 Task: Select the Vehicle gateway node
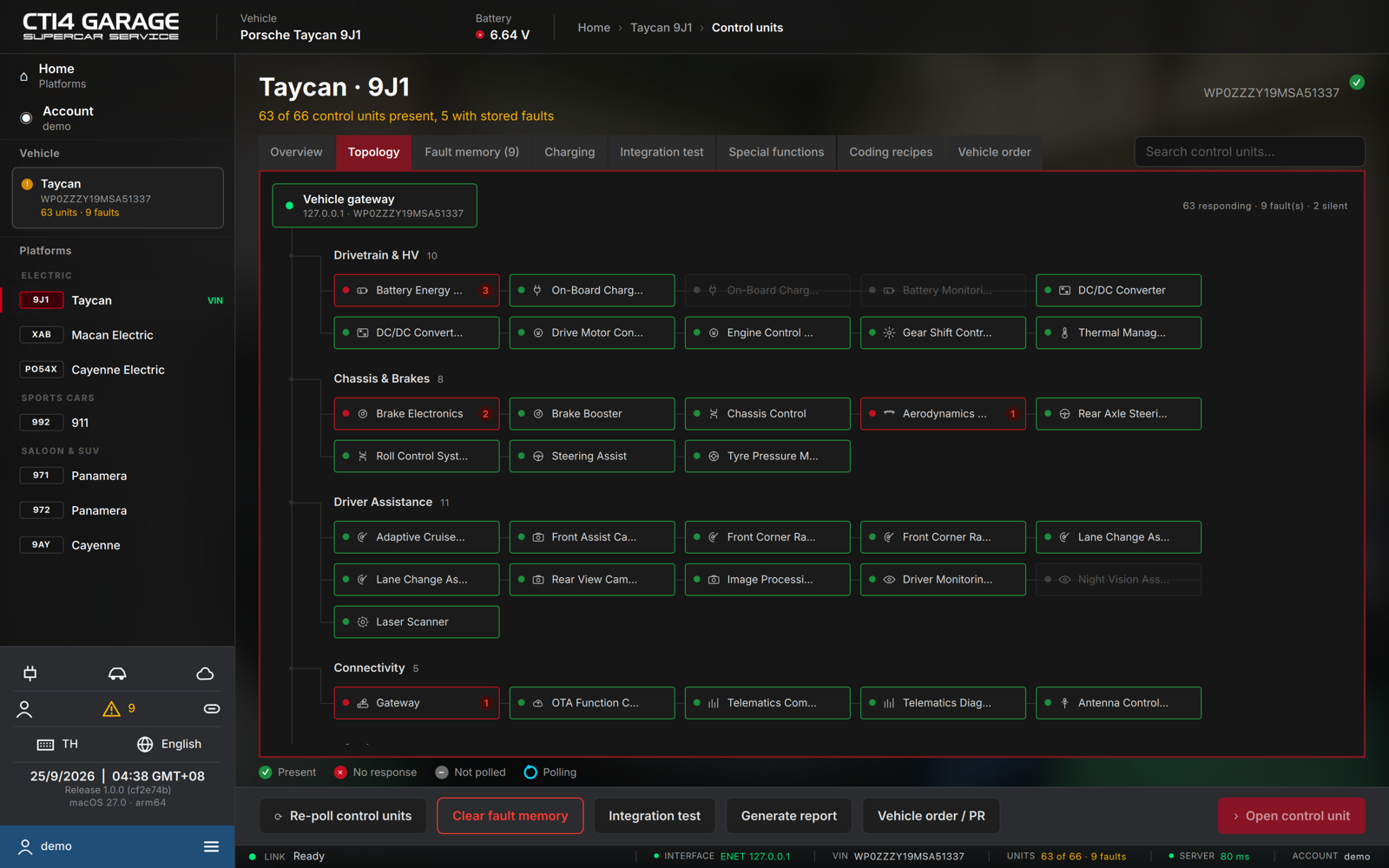(x=374, y=206)
